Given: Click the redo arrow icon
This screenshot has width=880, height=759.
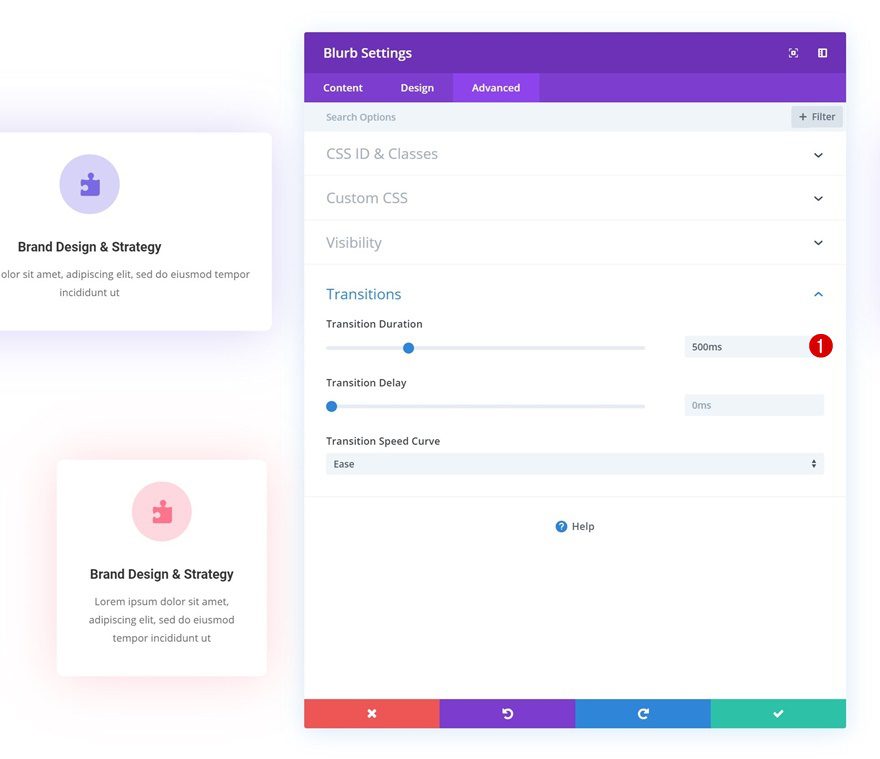Looking at the screenshot, I should tap(642, 713).
